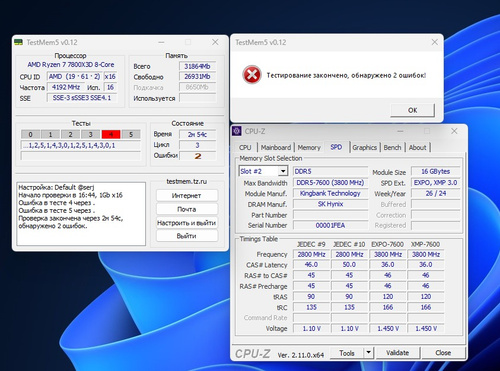The height and width of the screenshot is (371, 500).
Task: Select test box 3 in Тесты
Action: point(90,134)
